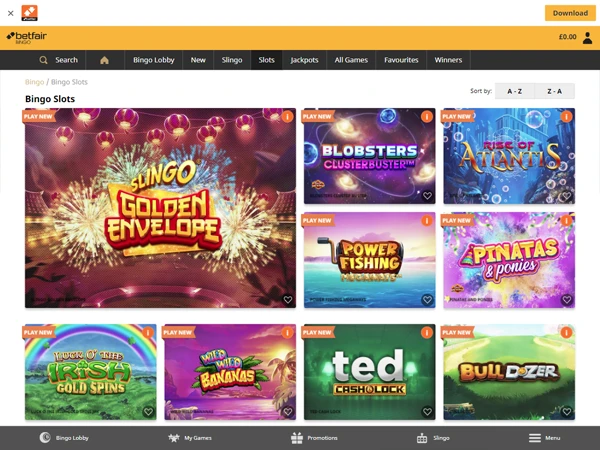The width and height of the screenshot is (600, 450).
Task: Go to the Home house icon
Action: (x=104, y=60)
